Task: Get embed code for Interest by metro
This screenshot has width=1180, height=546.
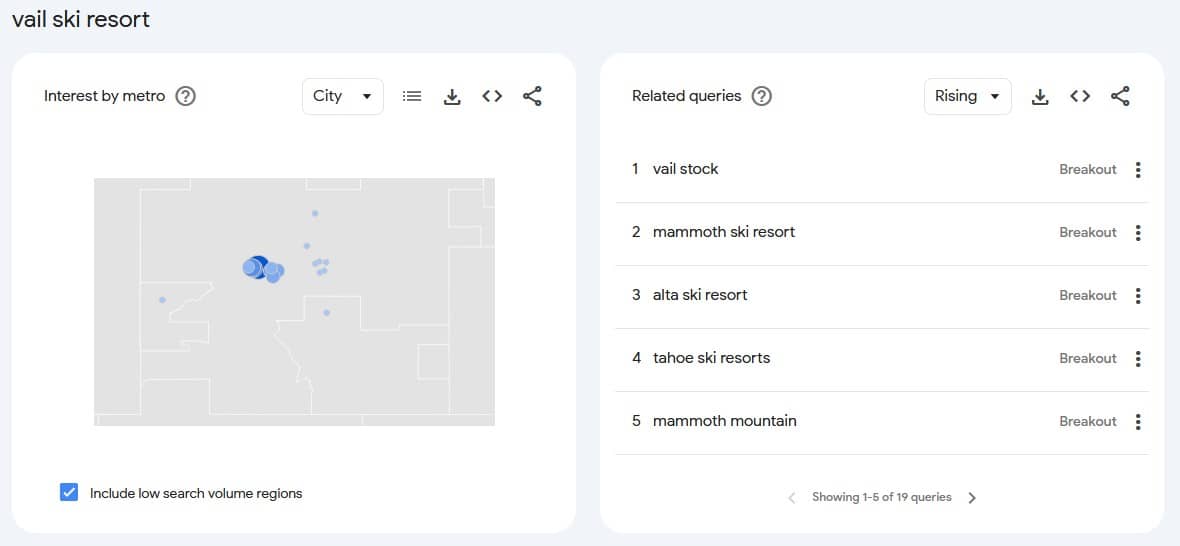Action: [x=492, y=96]
